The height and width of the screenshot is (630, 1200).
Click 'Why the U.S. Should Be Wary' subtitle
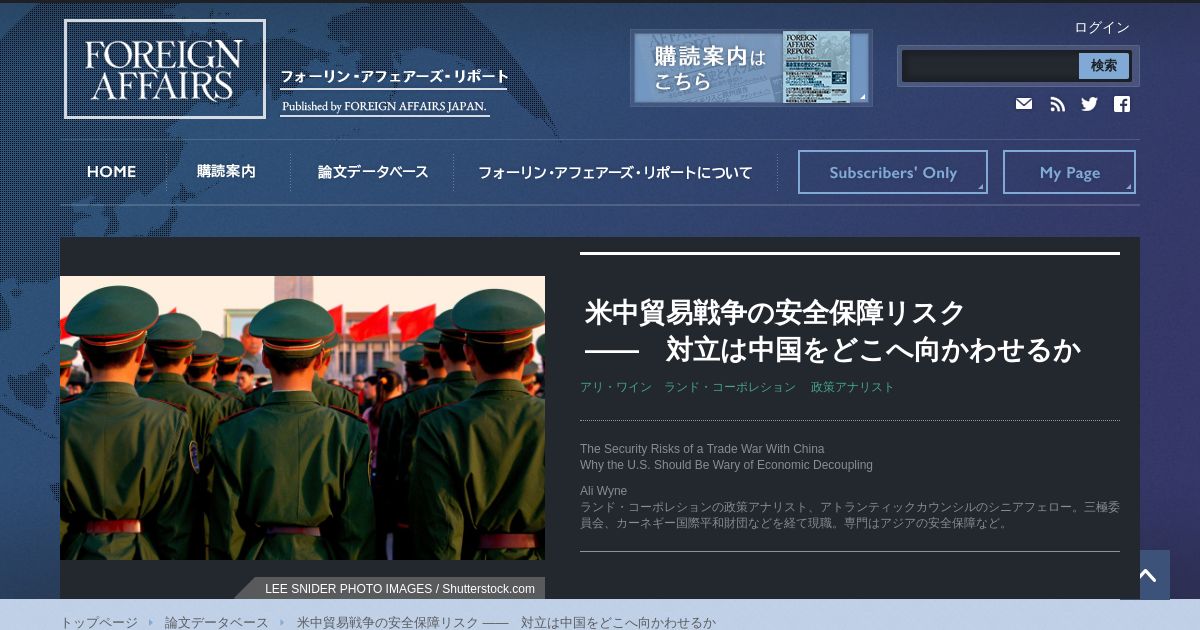(x=726, y=465)
